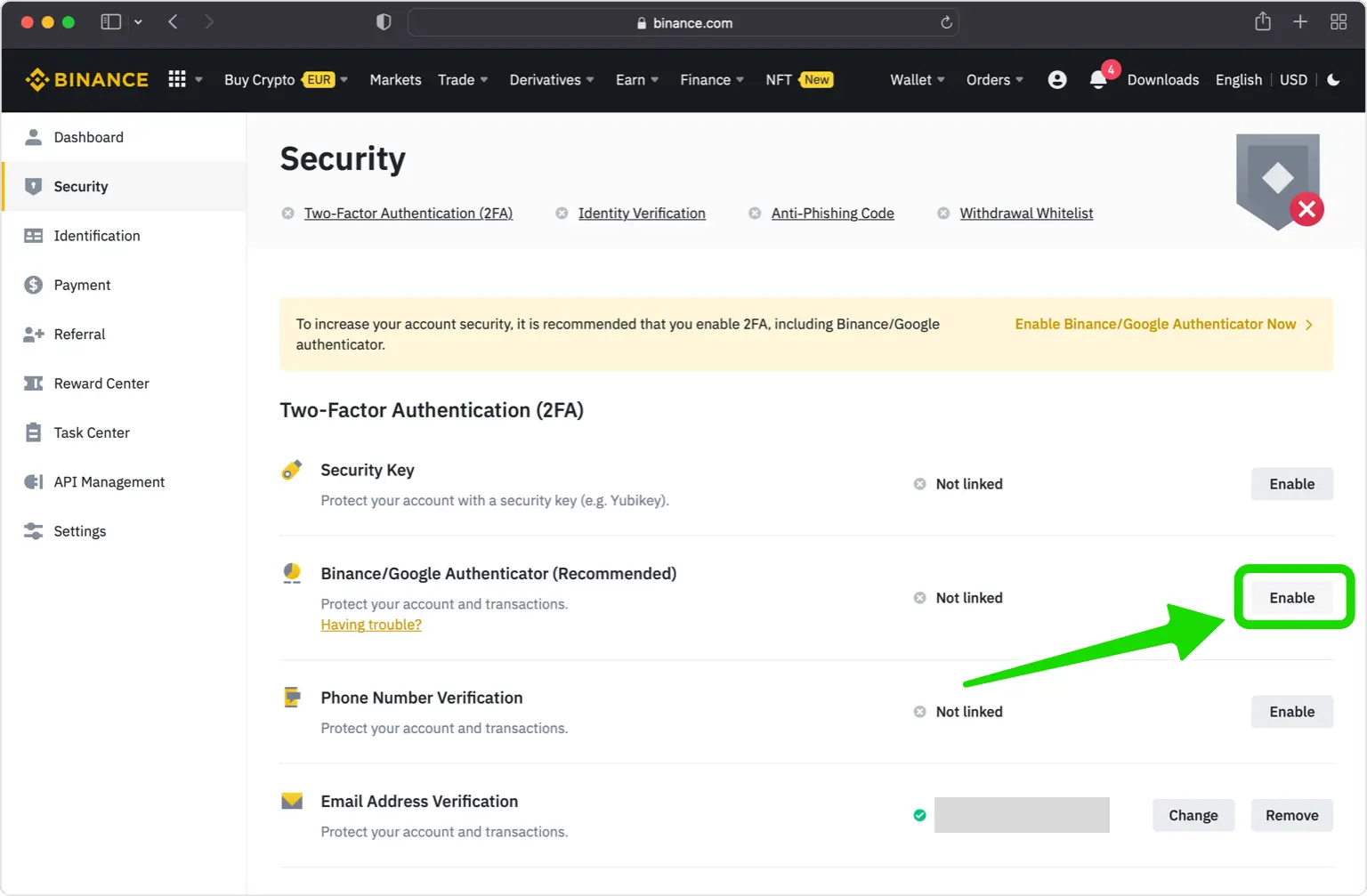Screen dimensions: 1367x896
Task: Select USD currency option
Action: coord(1293,80)
